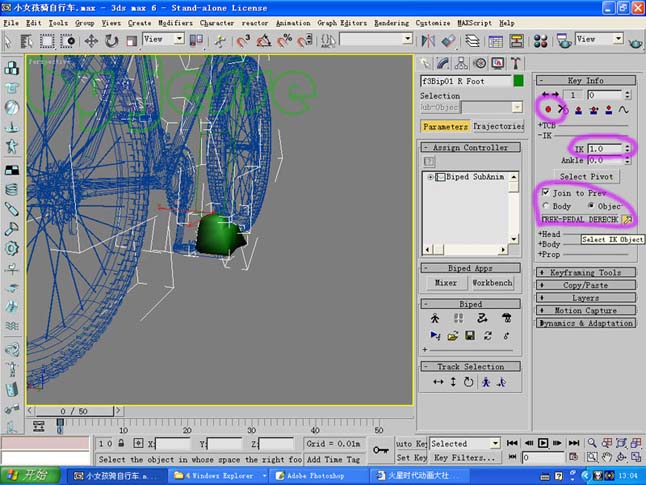Click the Biped Save File disk icon
Screen dimensions: 646x485
coord(470,336)
